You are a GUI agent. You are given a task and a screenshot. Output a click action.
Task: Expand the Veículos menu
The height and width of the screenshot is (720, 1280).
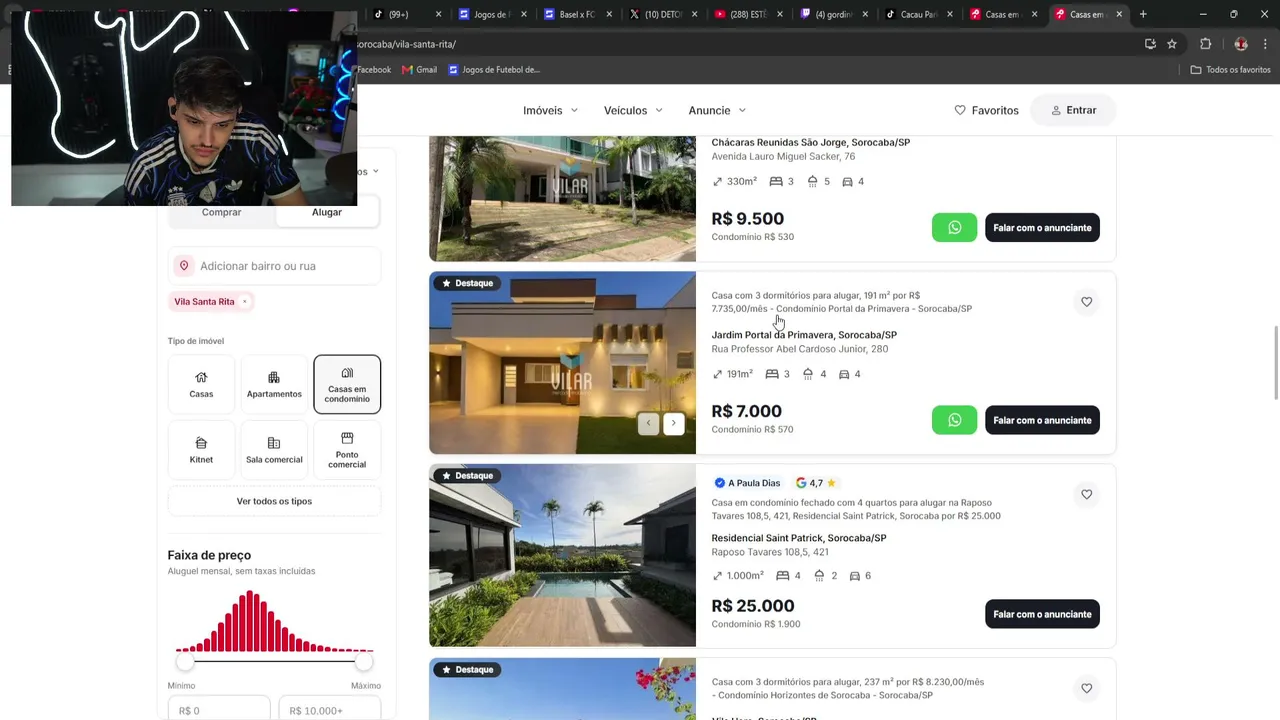[633, 110]
